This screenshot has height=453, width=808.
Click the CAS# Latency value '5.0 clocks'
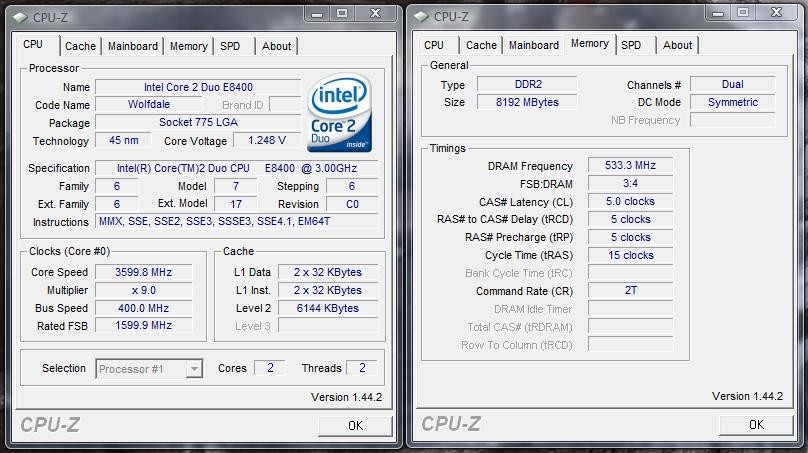point(630,202)
